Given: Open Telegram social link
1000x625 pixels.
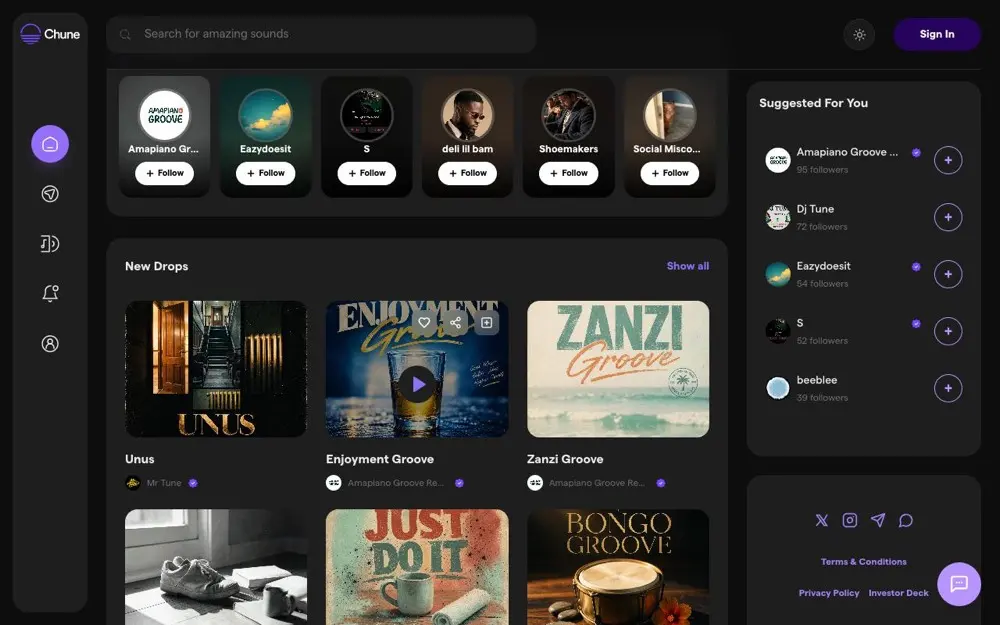Looking at the screenshot, I should pos(878,520).
